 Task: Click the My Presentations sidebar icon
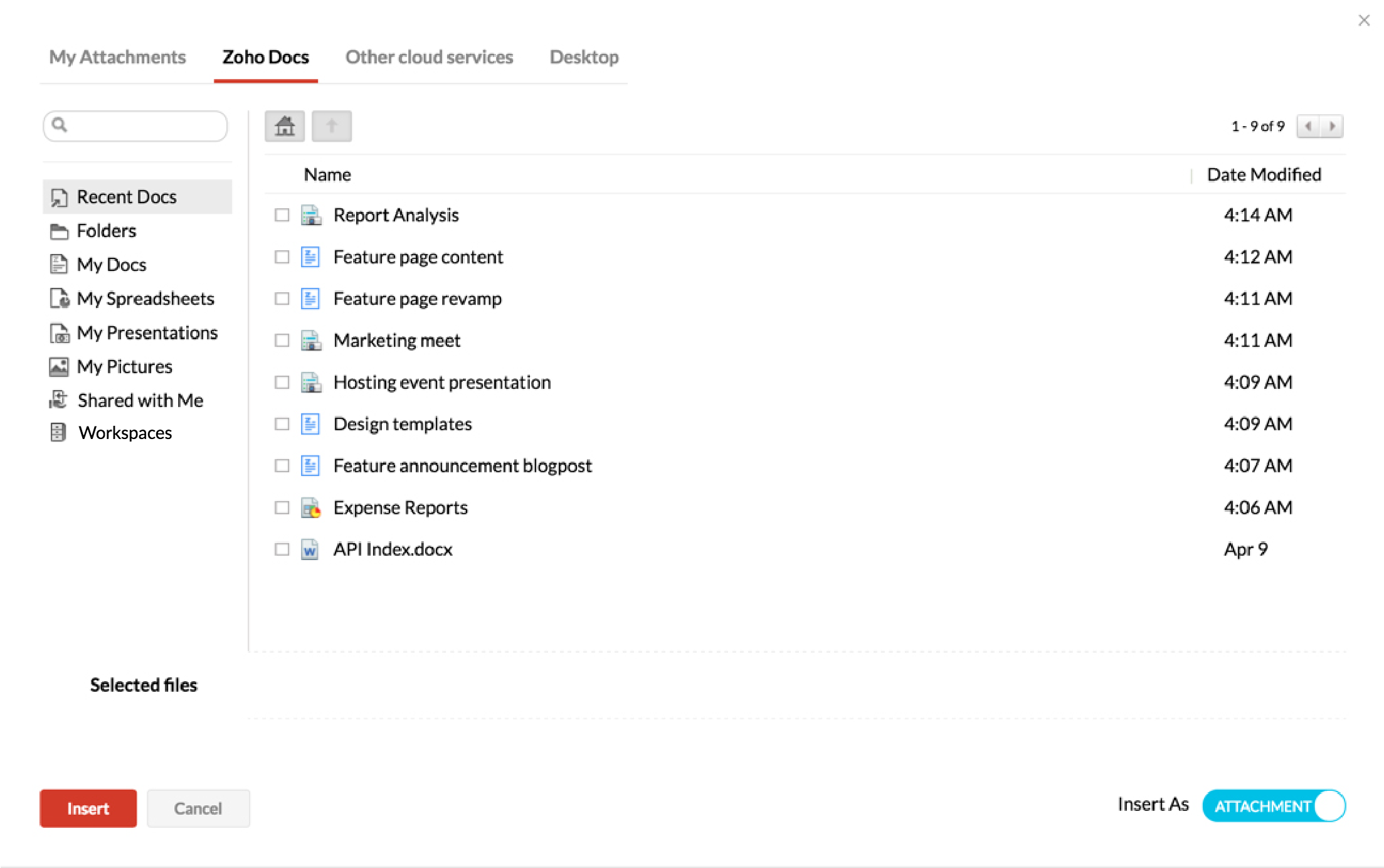tap(60, 333)
